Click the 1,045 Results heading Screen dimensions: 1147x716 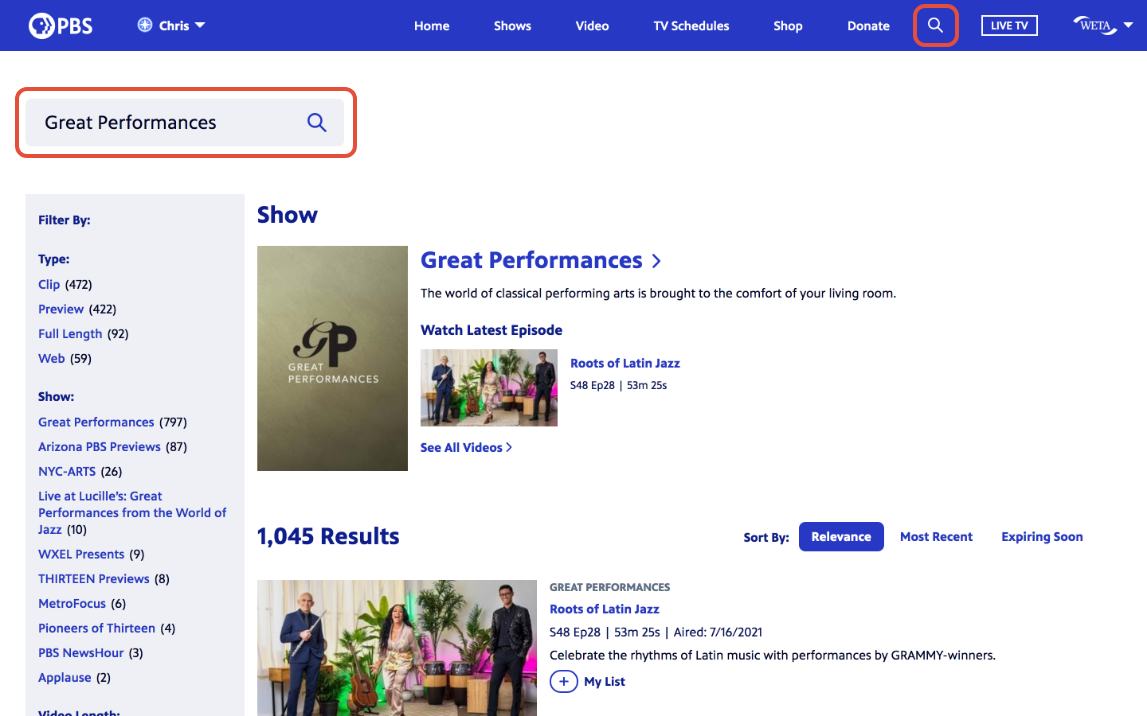click(x=328, y=536)
